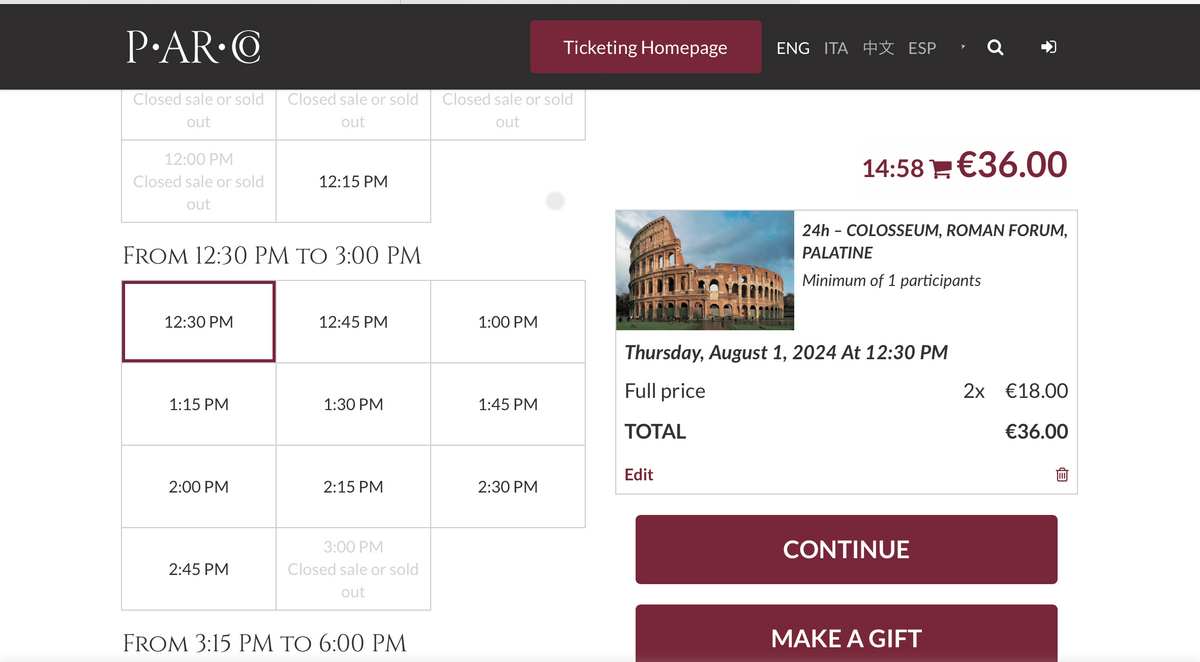Select the 12:15 PM time slot
The height and width of the screenshot is (662, 1200).
click(x=353, y=181)
